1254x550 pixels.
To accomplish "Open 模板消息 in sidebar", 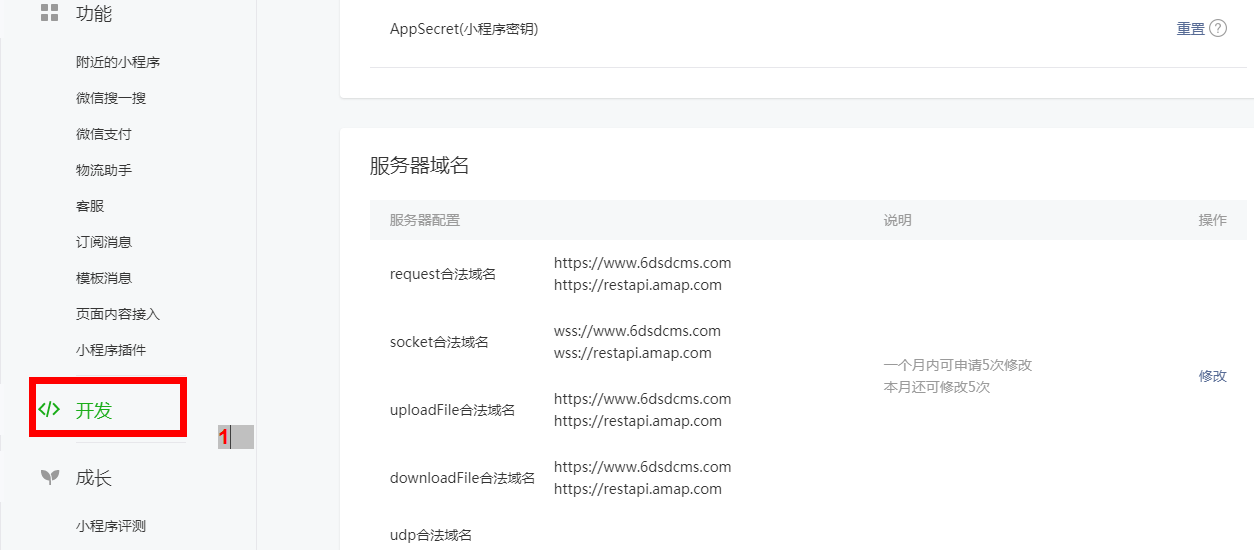I will [103, 278].
